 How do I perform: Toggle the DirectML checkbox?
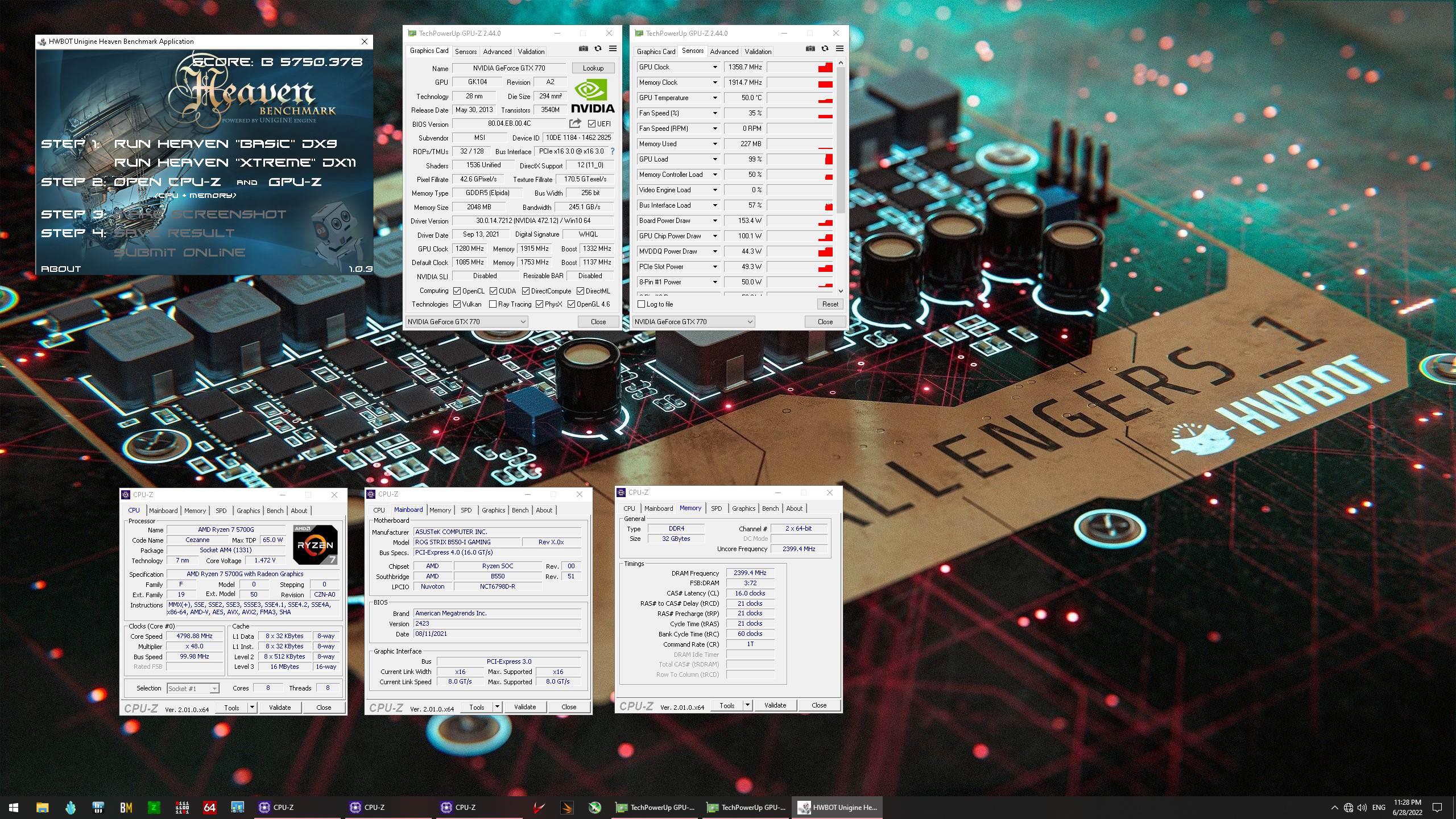(x=580, y=291)
